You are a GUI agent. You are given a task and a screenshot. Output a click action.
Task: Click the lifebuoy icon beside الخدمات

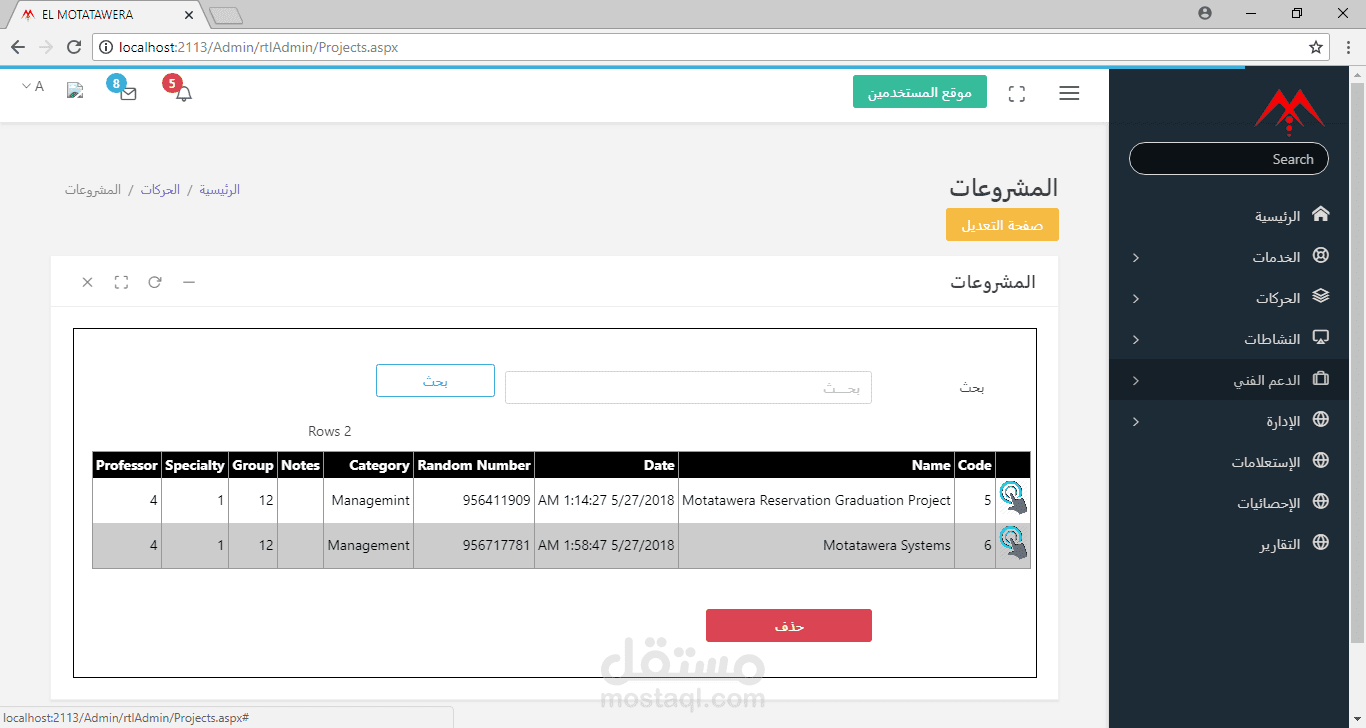point(1321,256)
